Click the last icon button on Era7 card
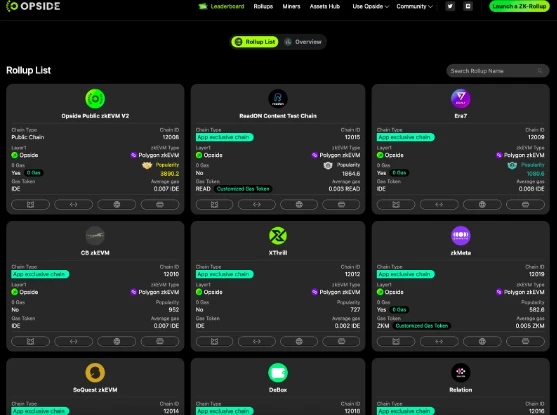557x415 pixels. click(x=525, y=204)
